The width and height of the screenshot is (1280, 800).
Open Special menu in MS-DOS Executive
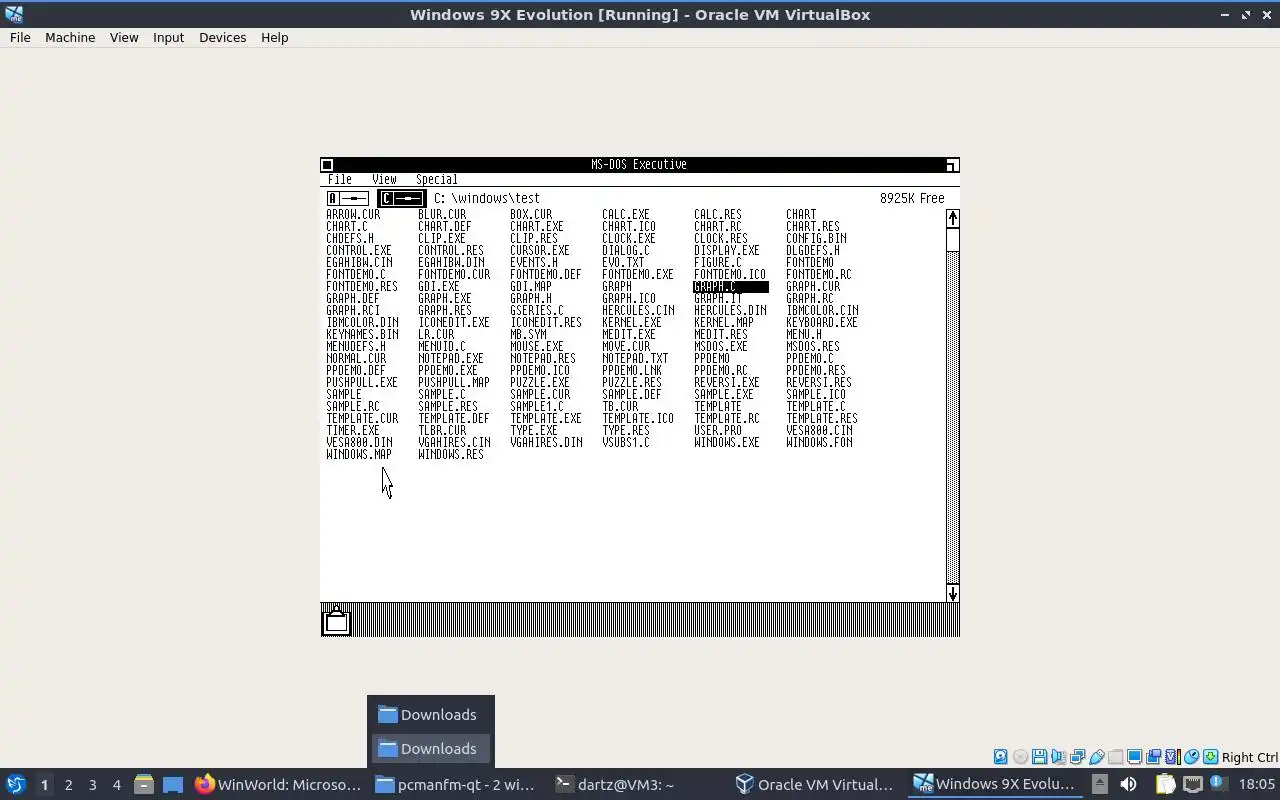[x=436, y=180]
